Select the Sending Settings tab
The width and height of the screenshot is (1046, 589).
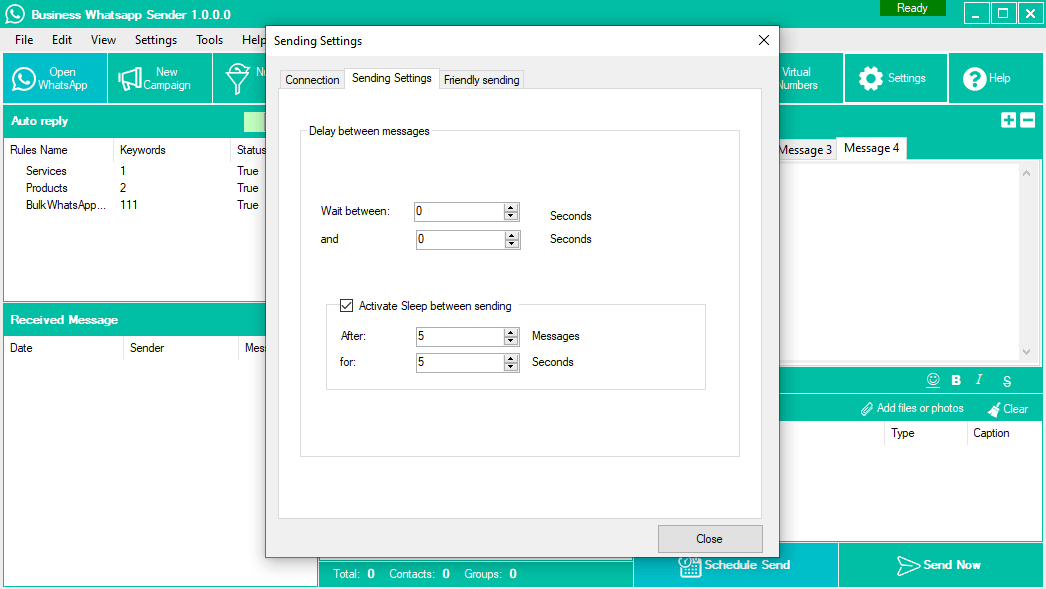392,78
